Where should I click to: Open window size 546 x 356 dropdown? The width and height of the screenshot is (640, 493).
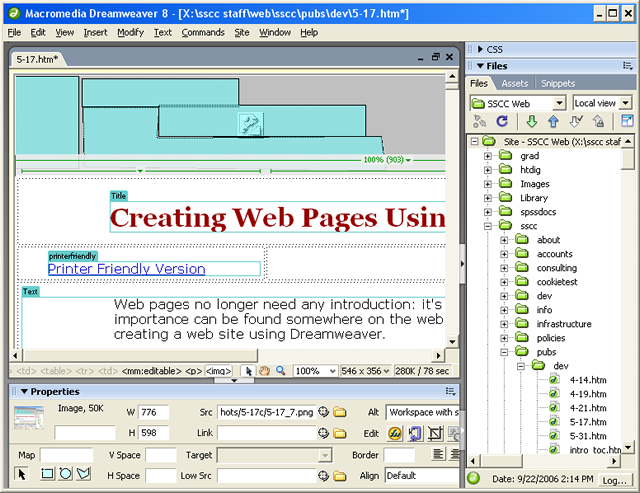click(x=386, y=371)
